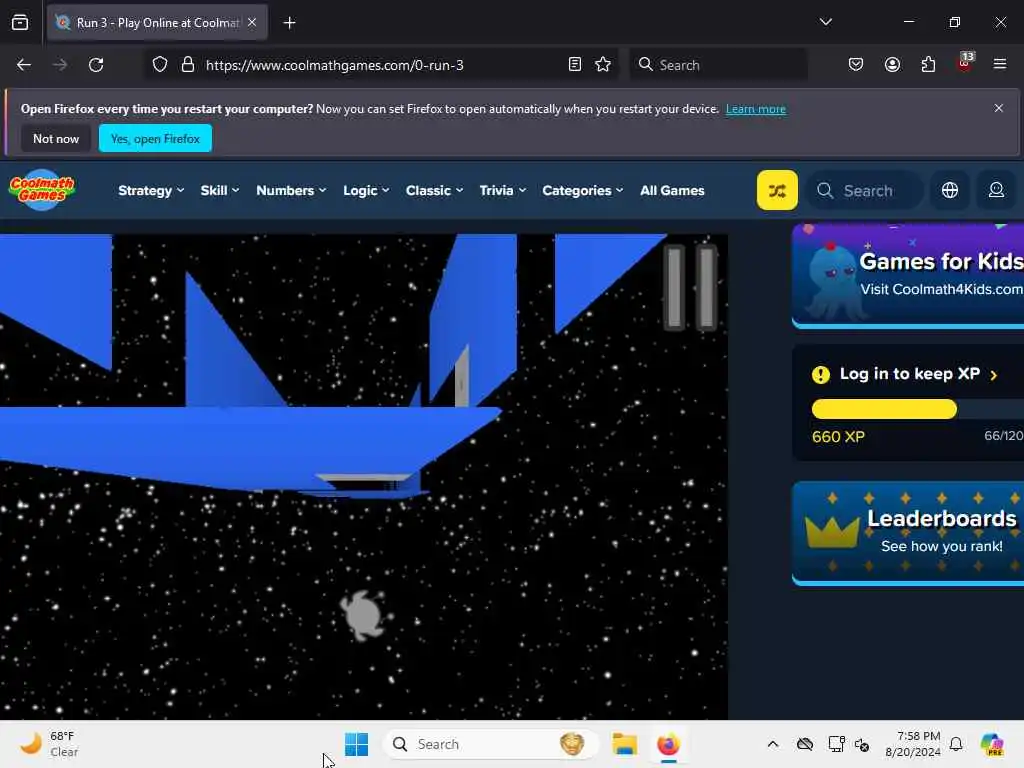The image size is (1024, 768).
Task: Open Firefox account icon in toolbar
Action: click(x=892, y=65)
